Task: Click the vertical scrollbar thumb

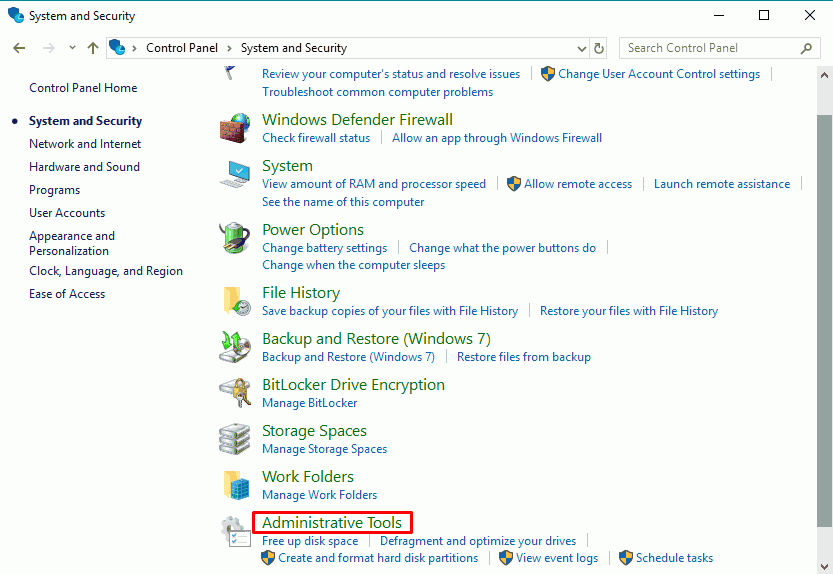Action: 824,321
